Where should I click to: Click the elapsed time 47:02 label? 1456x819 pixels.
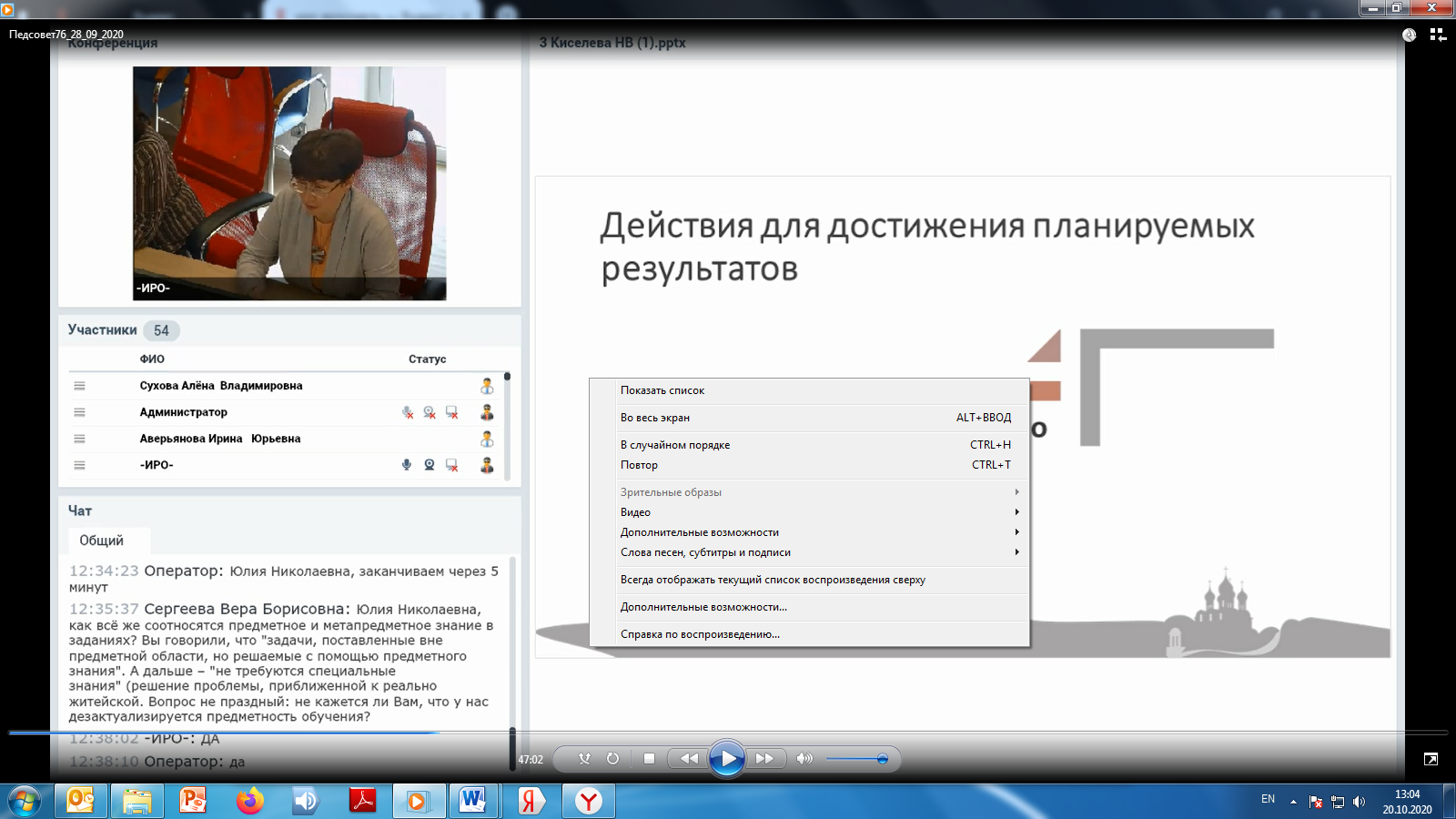531,760
